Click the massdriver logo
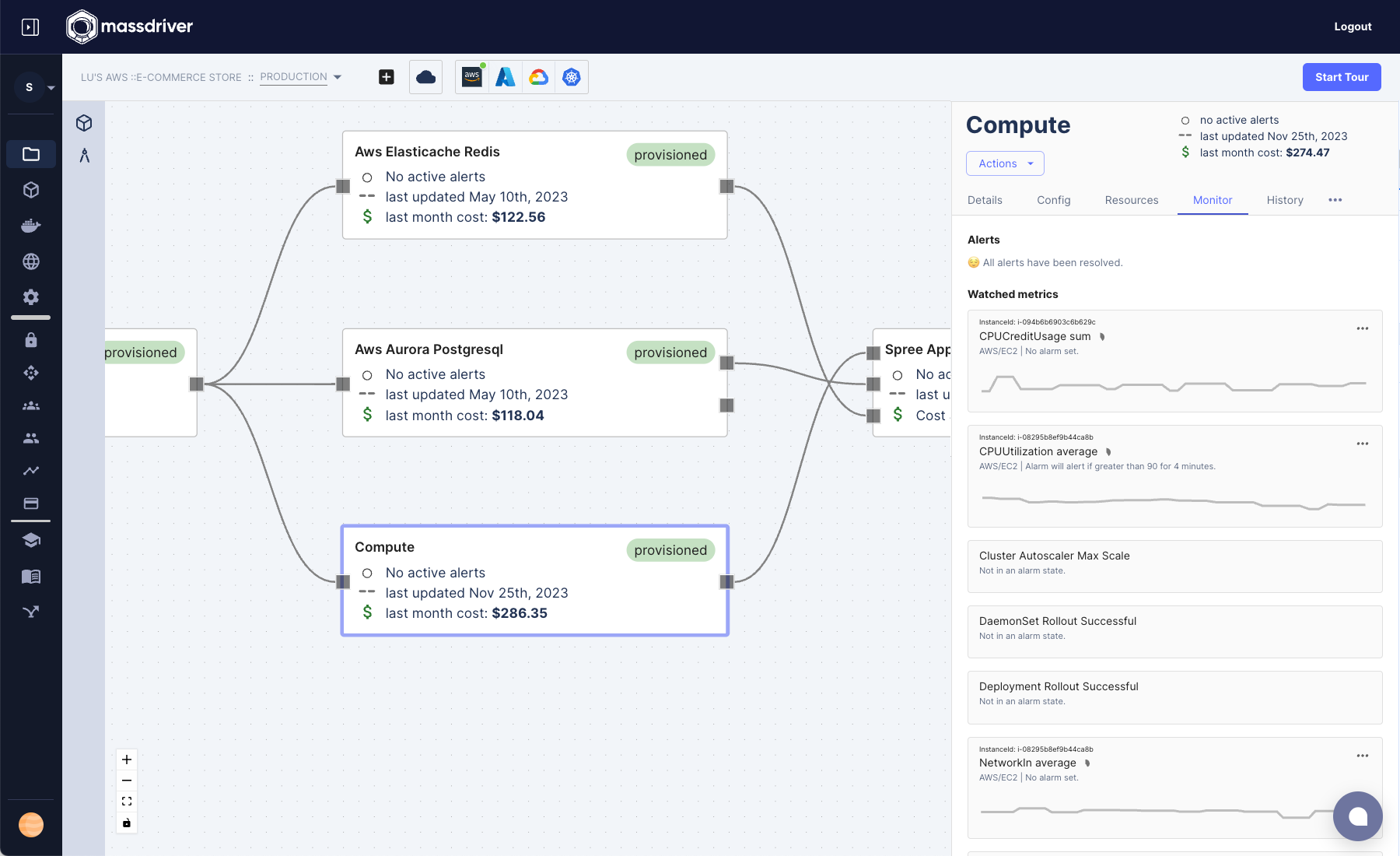This screenshot has height=856, width=1400. 130,26
